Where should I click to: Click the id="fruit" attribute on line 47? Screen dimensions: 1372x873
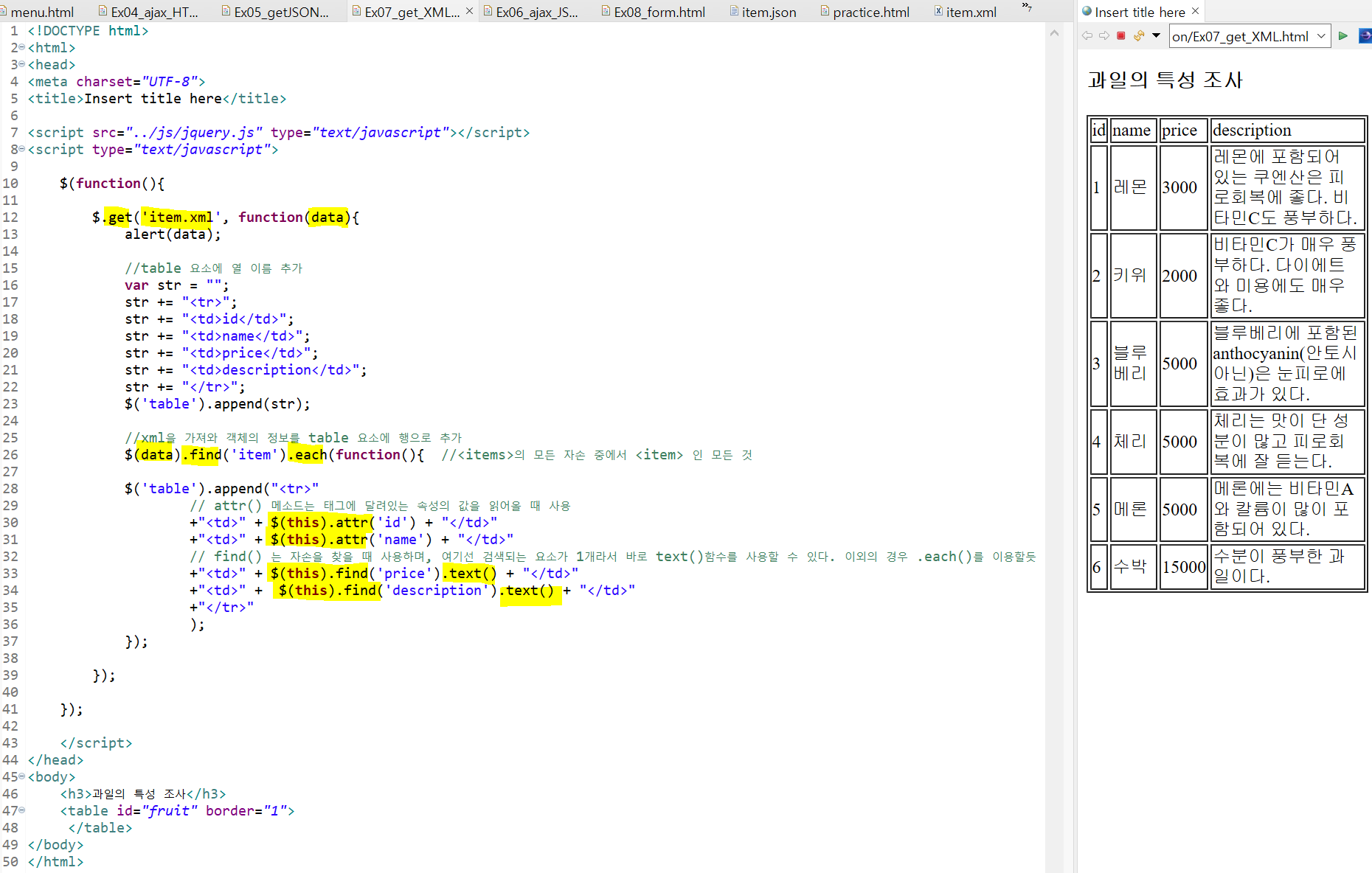pyautogui.click(x=157, y=811)
